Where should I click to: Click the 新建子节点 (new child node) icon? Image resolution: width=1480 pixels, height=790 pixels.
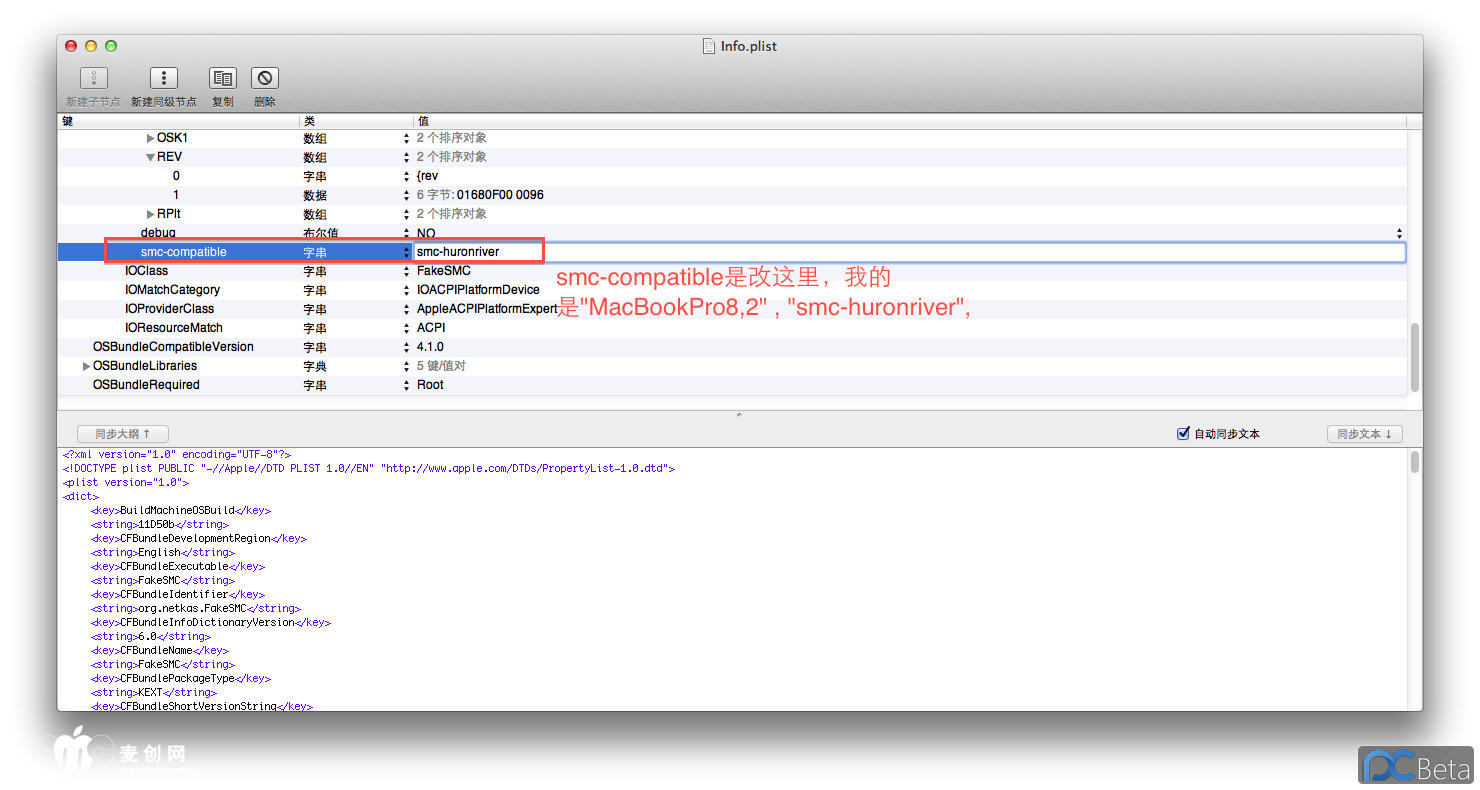(x=93, y=79)
